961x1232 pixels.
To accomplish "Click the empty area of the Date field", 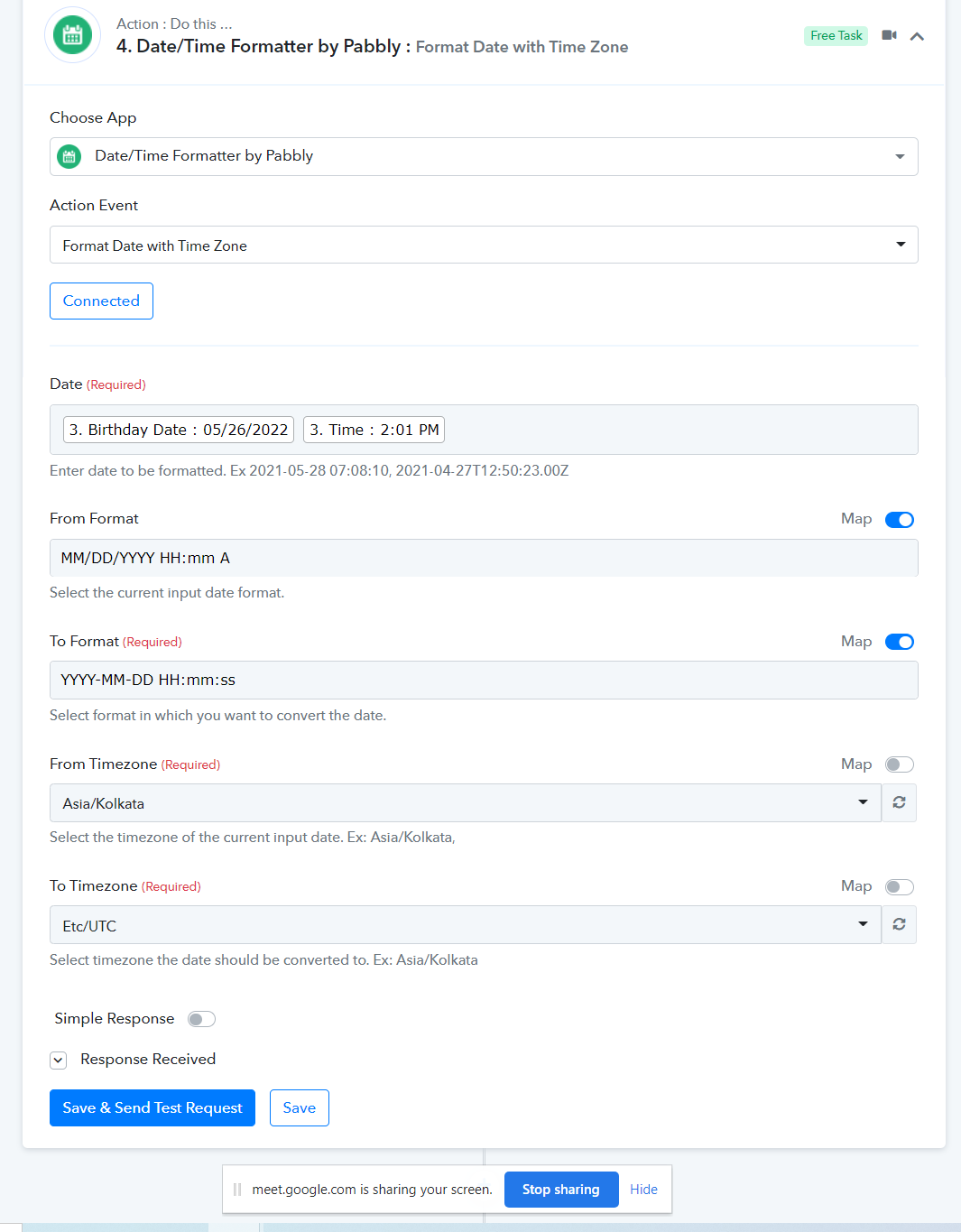I will click(x=681, y=430).
